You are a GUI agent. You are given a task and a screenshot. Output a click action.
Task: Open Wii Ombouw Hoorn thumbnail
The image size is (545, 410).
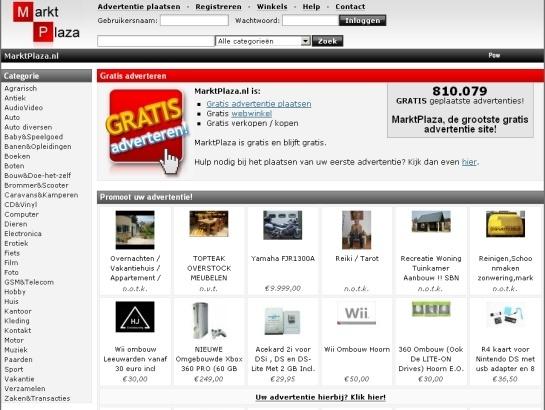[356, 313]
